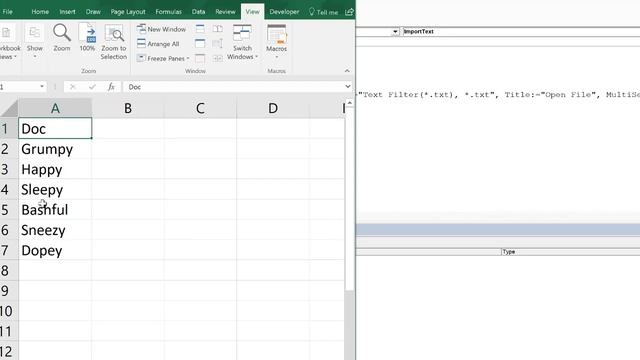Click the Enter checkmark icon in formula bar
Image resolution: width=640 pixels, height=360 pixels.
[x=92, y=87]
